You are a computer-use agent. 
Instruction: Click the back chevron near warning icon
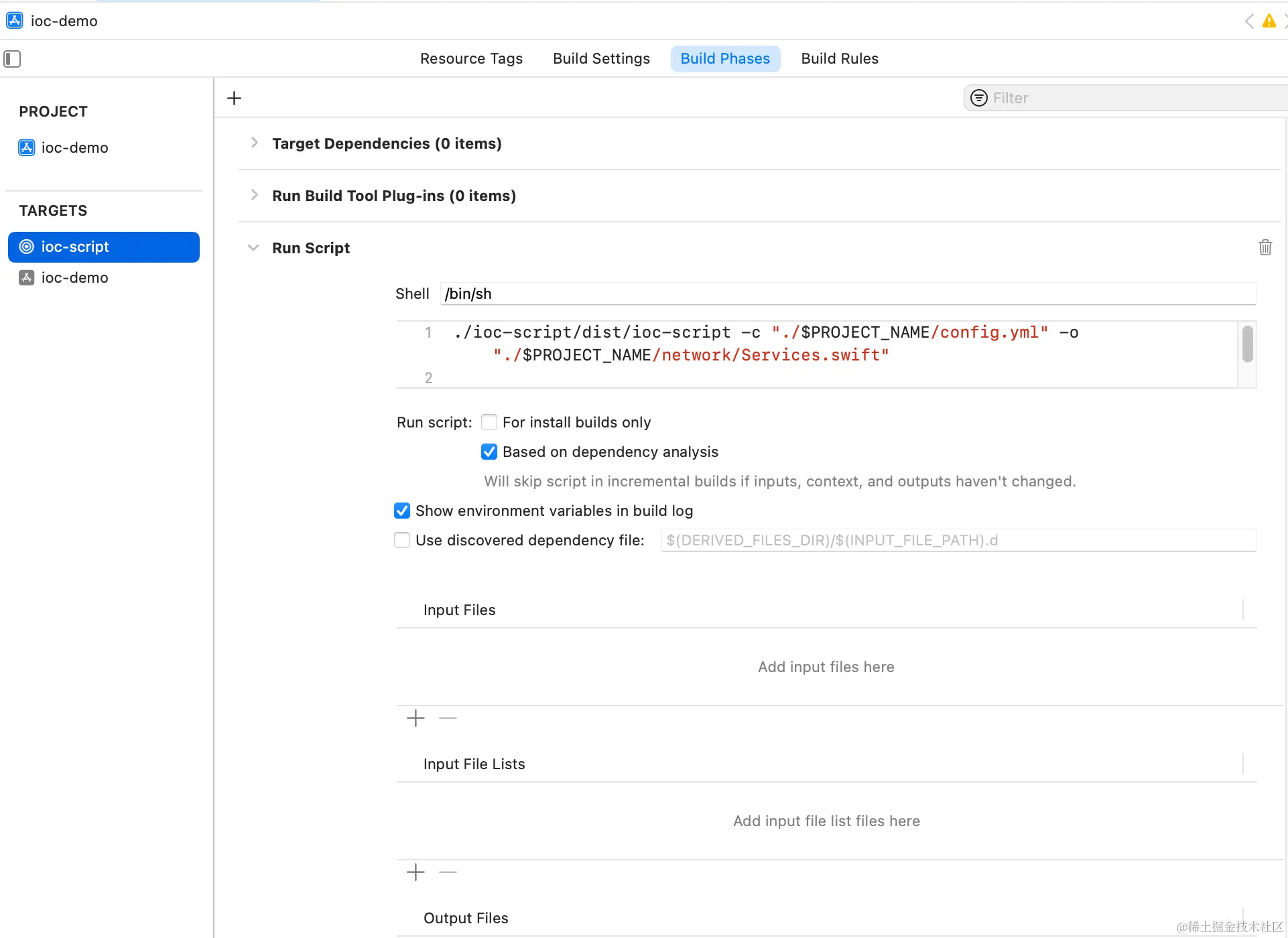coord(1249,21)
